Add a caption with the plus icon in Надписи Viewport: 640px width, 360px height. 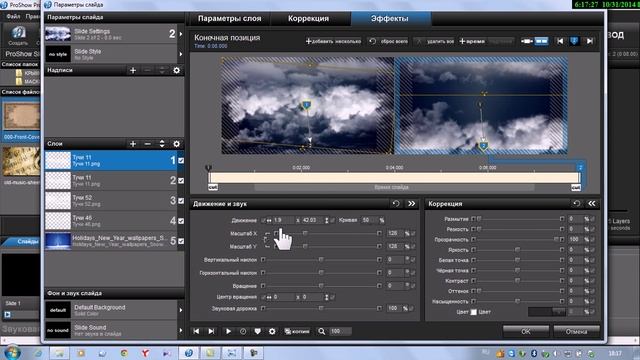coord(133,70)
